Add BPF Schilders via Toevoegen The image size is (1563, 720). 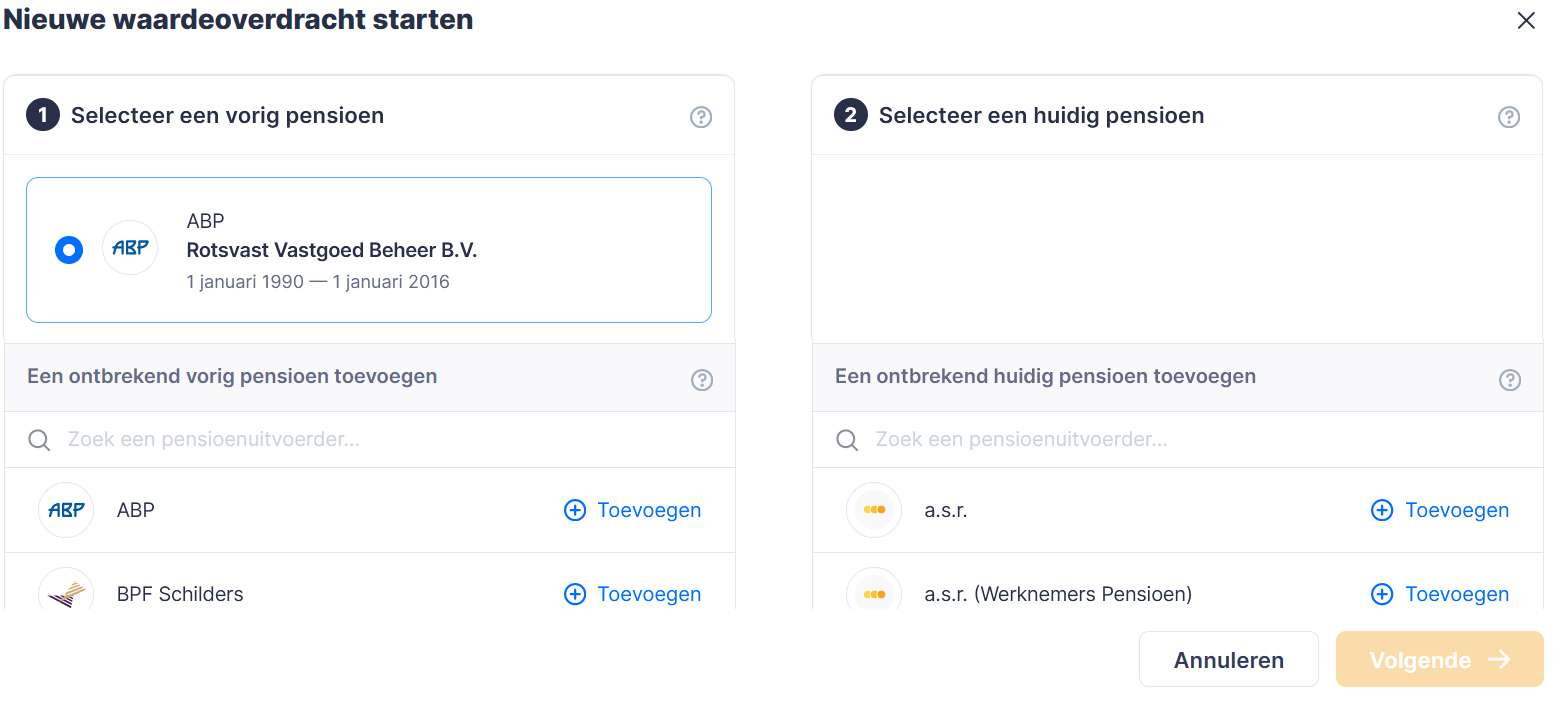(633, 594)
